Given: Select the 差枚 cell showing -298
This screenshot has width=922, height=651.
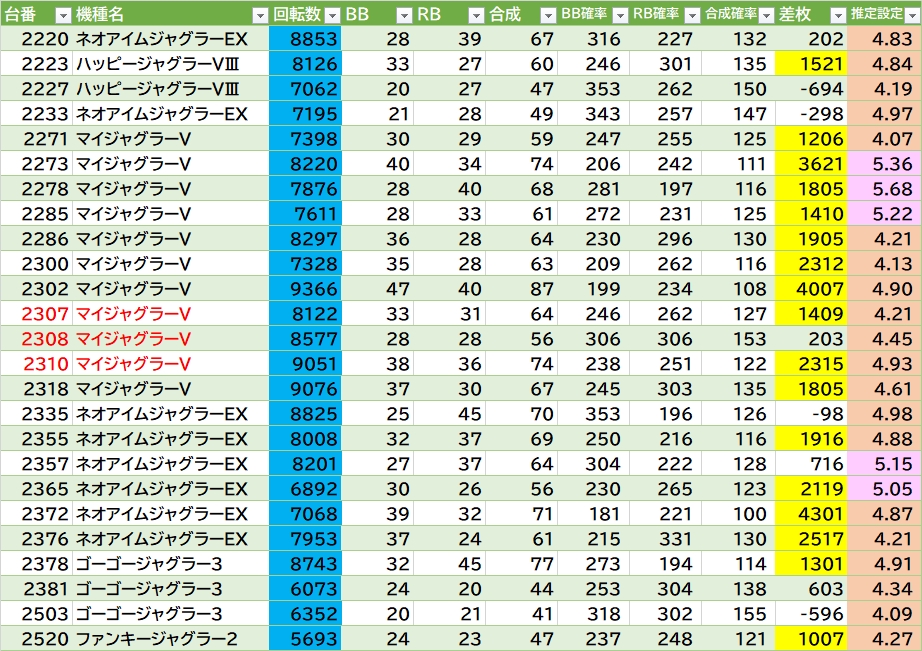Looking at the screenshot, I should [x=811, y=113].
